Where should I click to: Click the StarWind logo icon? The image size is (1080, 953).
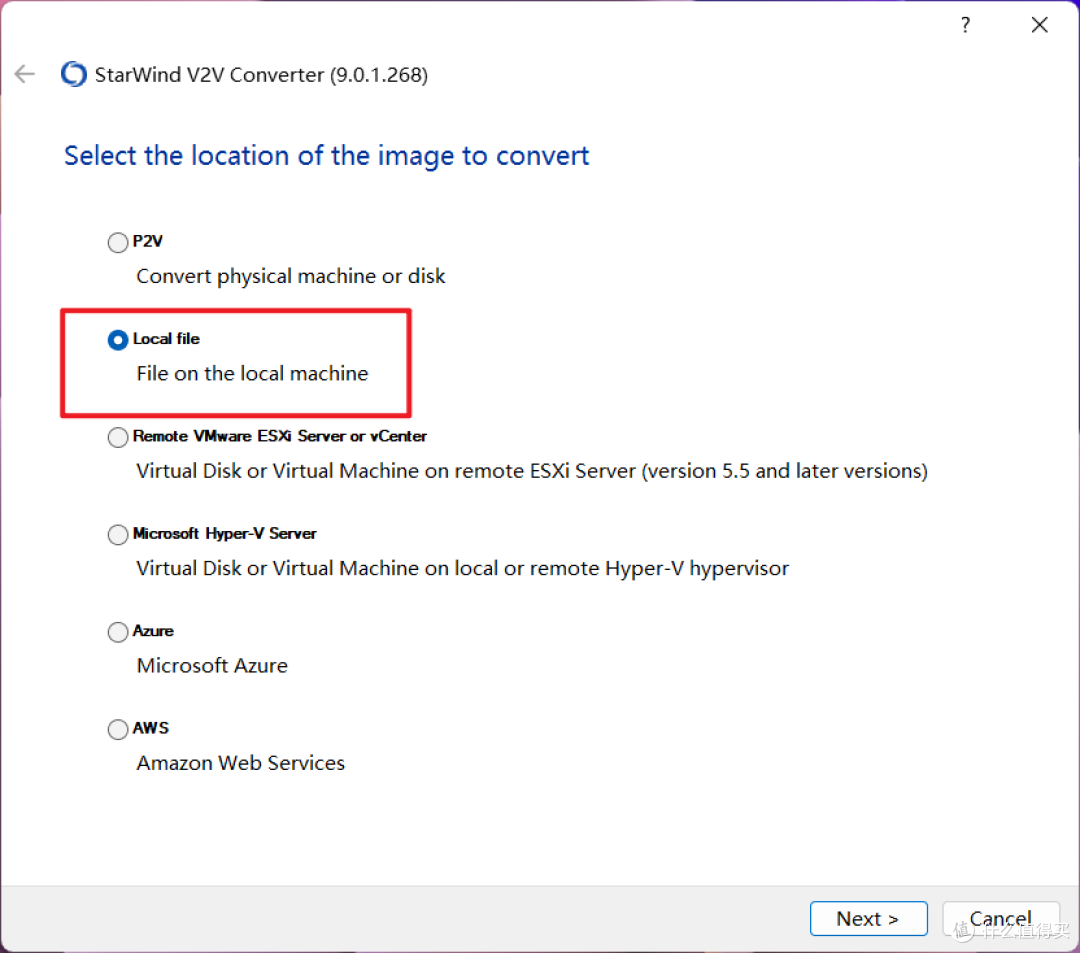tap(74, 75)
